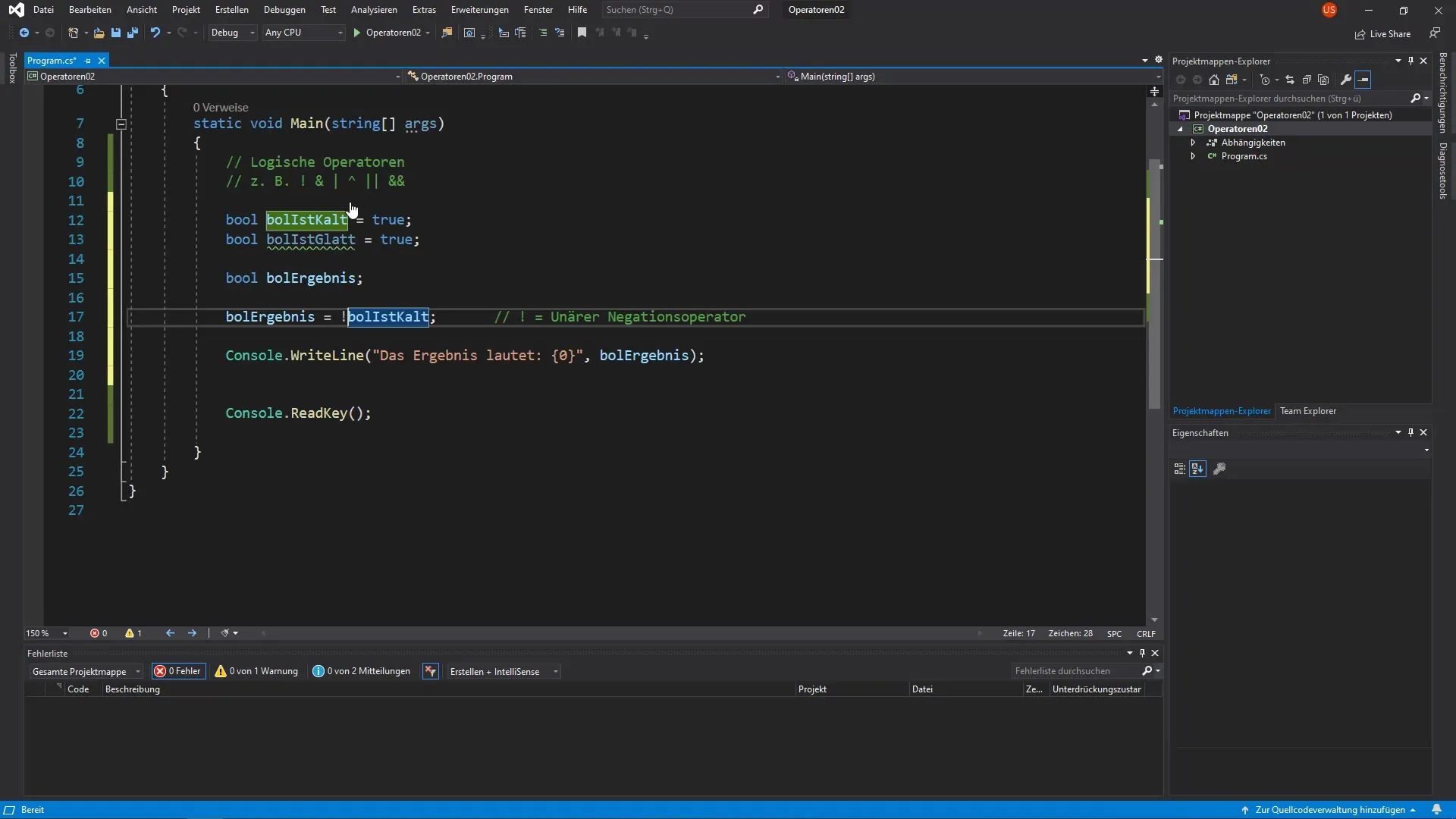Open the Debug configuration dropdown

(233, 33)
